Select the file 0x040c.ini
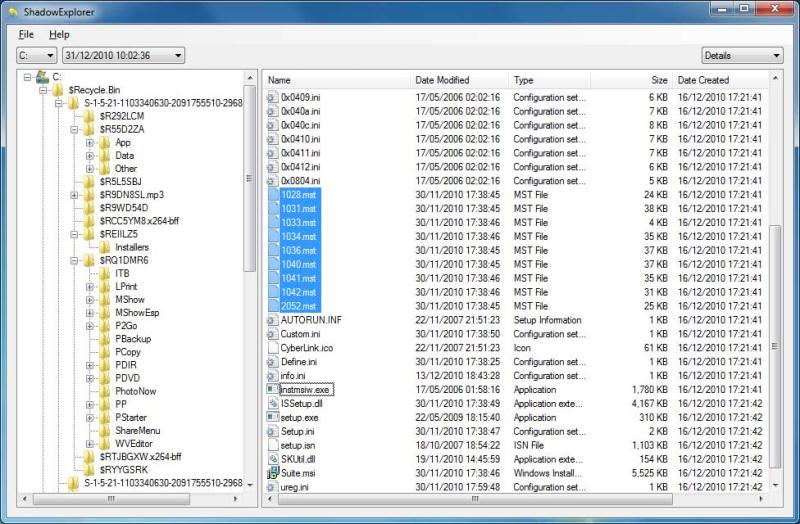This screenshot has width=800, height=524. point(301,126)
